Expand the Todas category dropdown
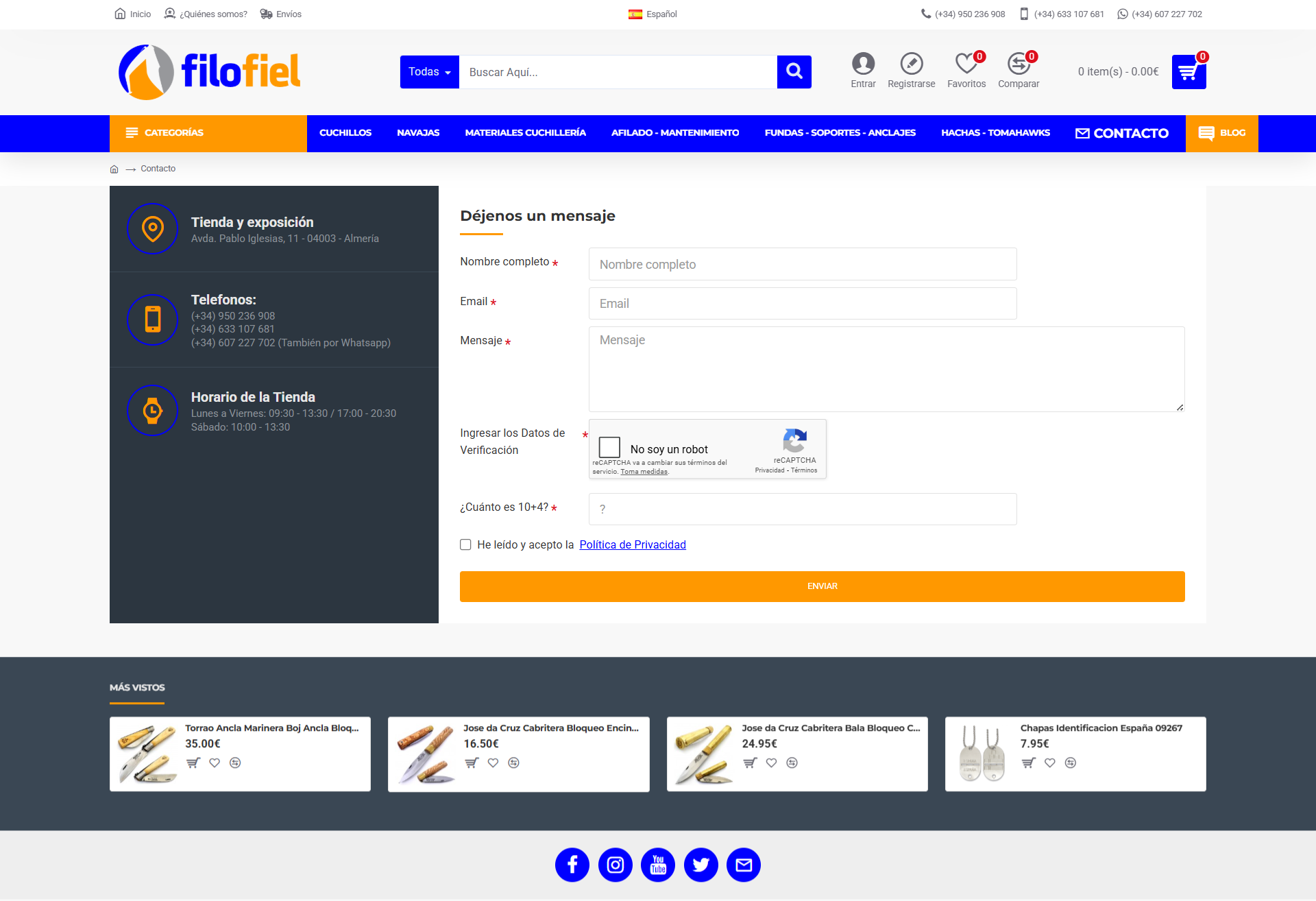The height and width of the screenshot is (901, 1316). tap(429, 72)
